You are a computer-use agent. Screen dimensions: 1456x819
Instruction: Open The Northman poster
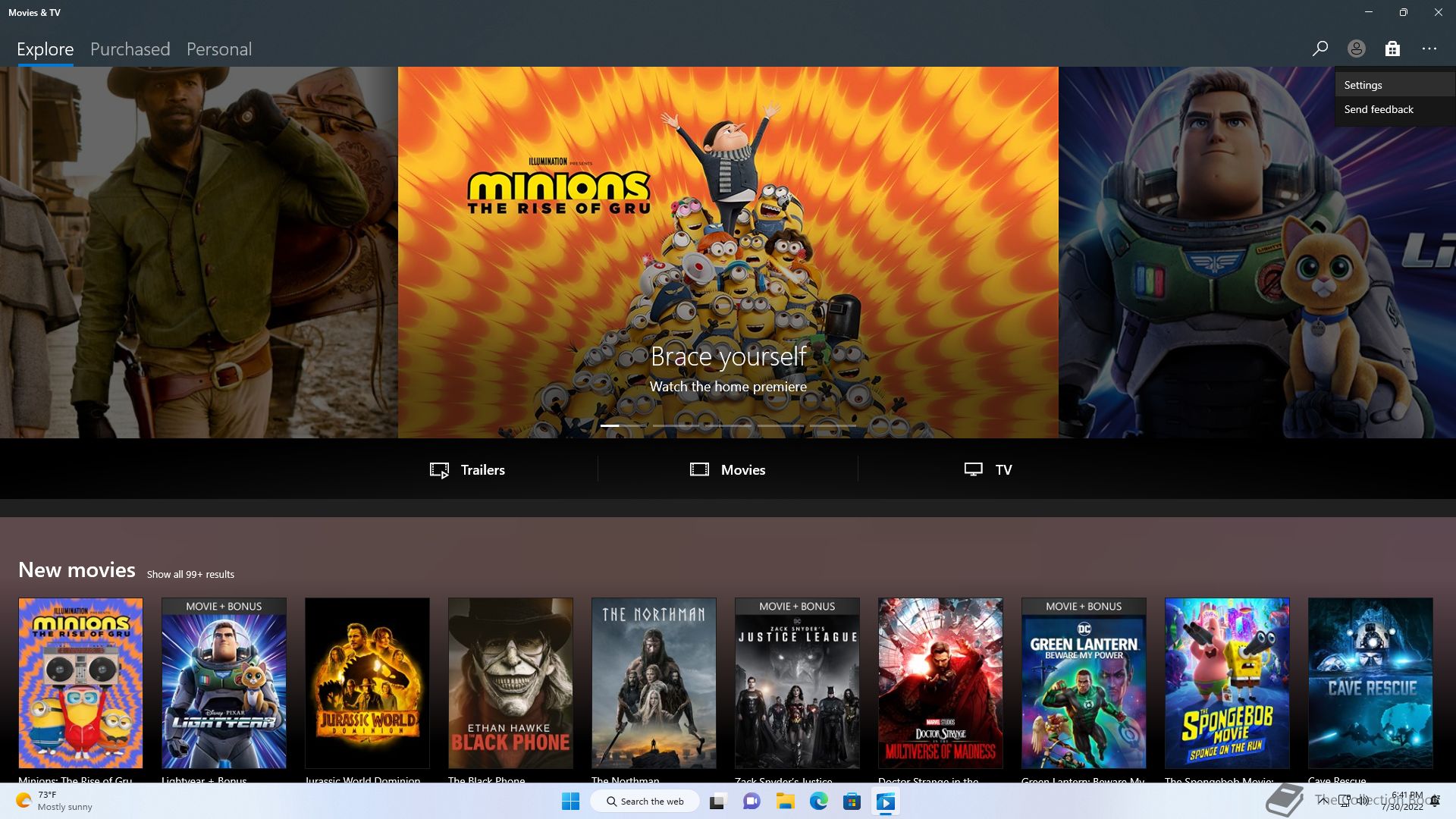pyautogui.click(x=654, y=683)
